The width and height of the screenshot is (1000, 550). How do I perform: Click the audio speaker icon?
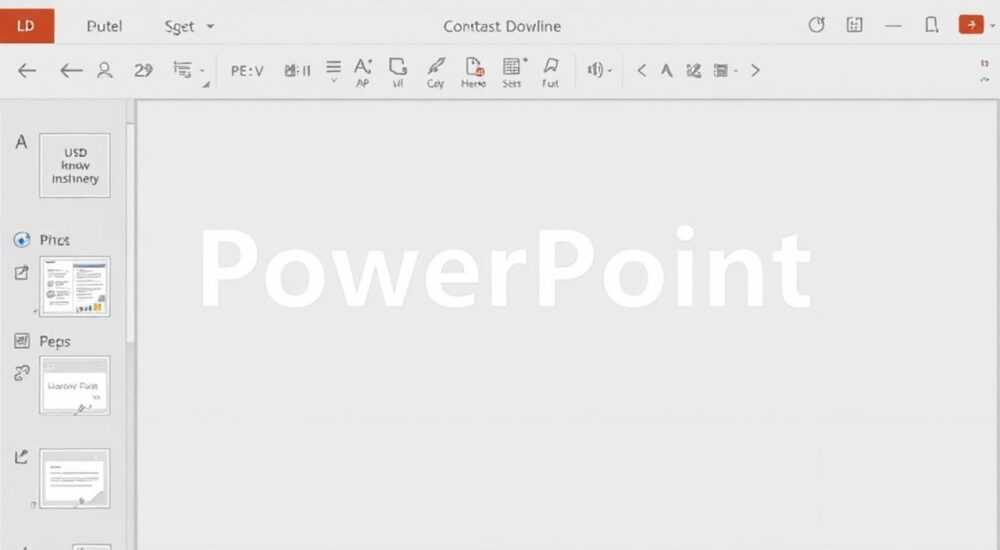[x=595, y=70]
